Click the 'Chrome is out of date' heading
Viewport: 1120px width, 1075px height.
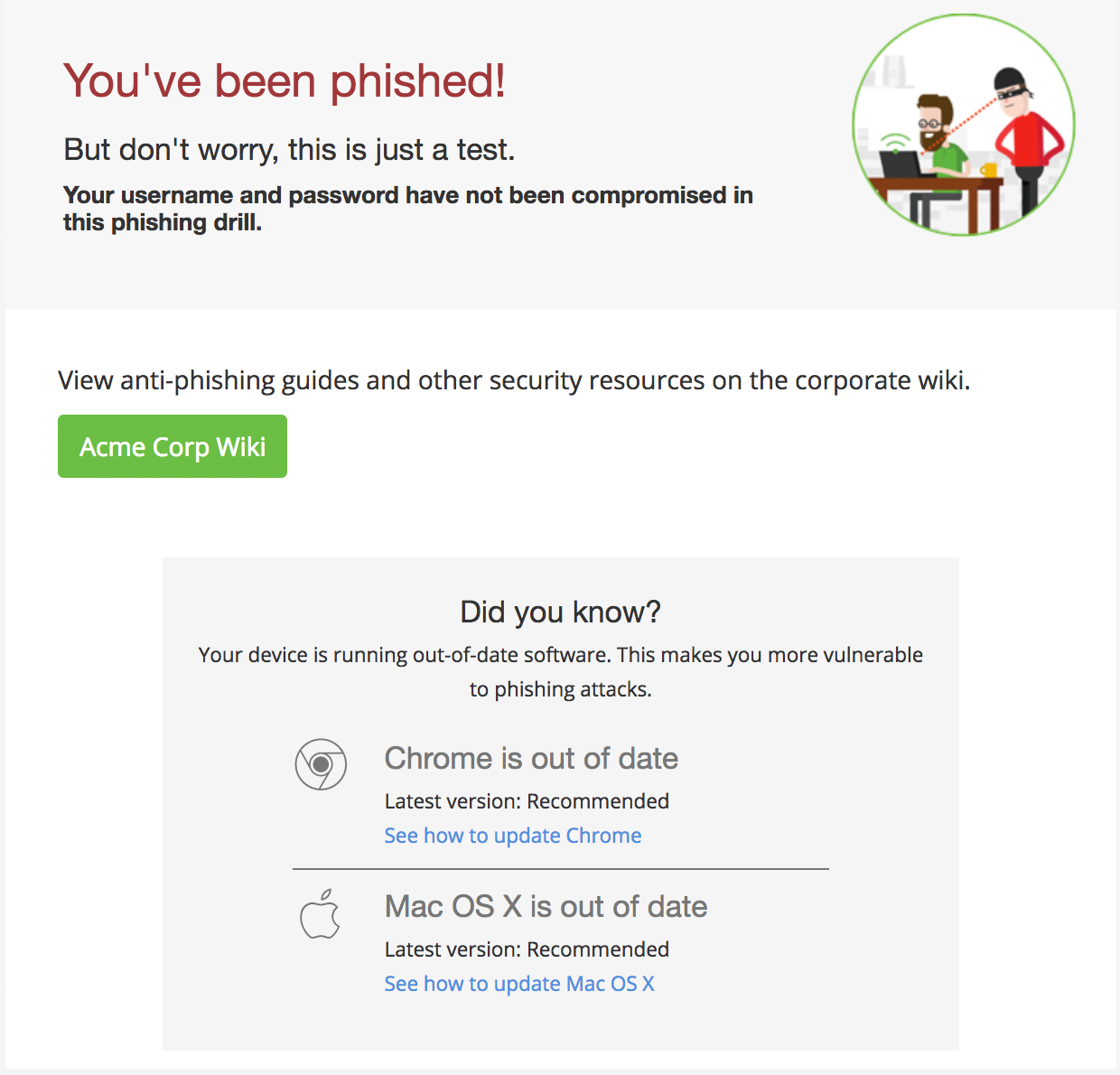(531, 759)
